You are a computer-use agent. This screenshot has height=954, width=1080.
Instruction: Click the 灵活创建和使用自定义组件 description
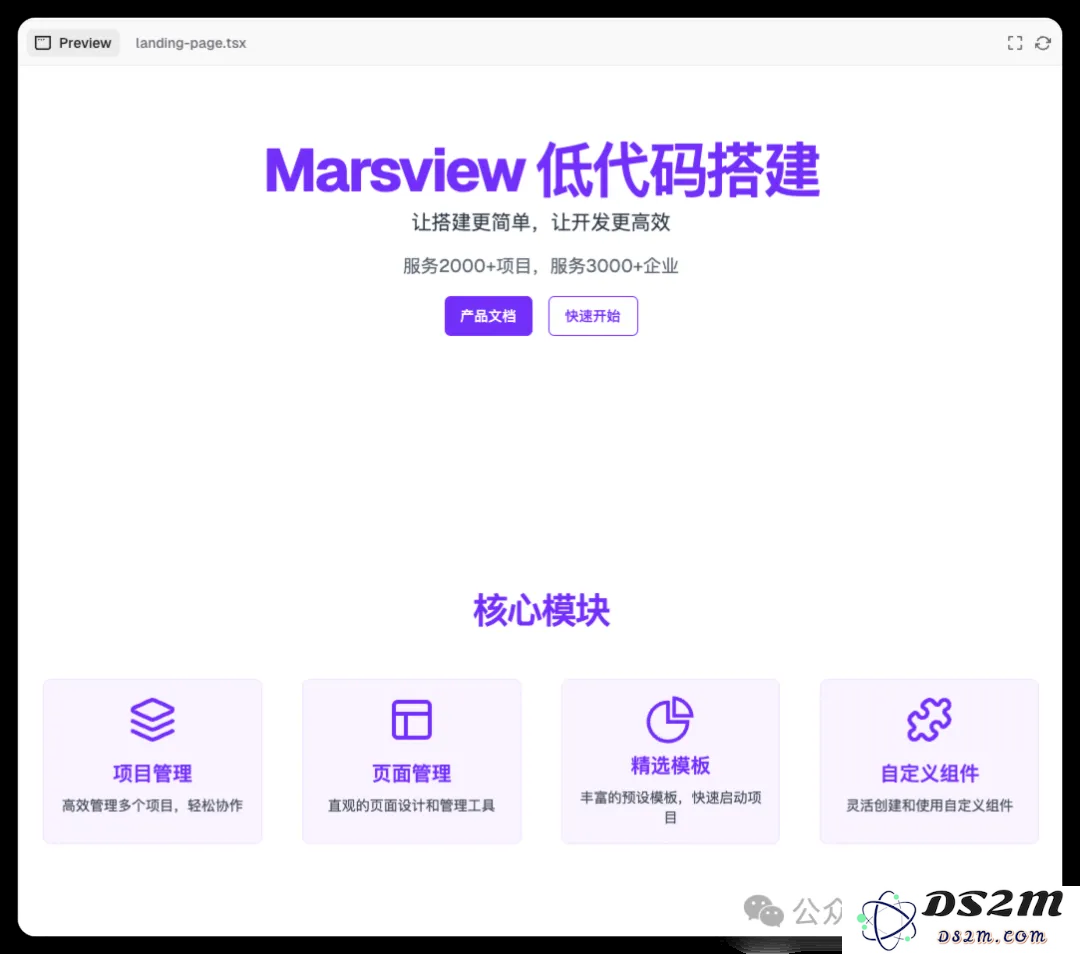tap(929, 805)
